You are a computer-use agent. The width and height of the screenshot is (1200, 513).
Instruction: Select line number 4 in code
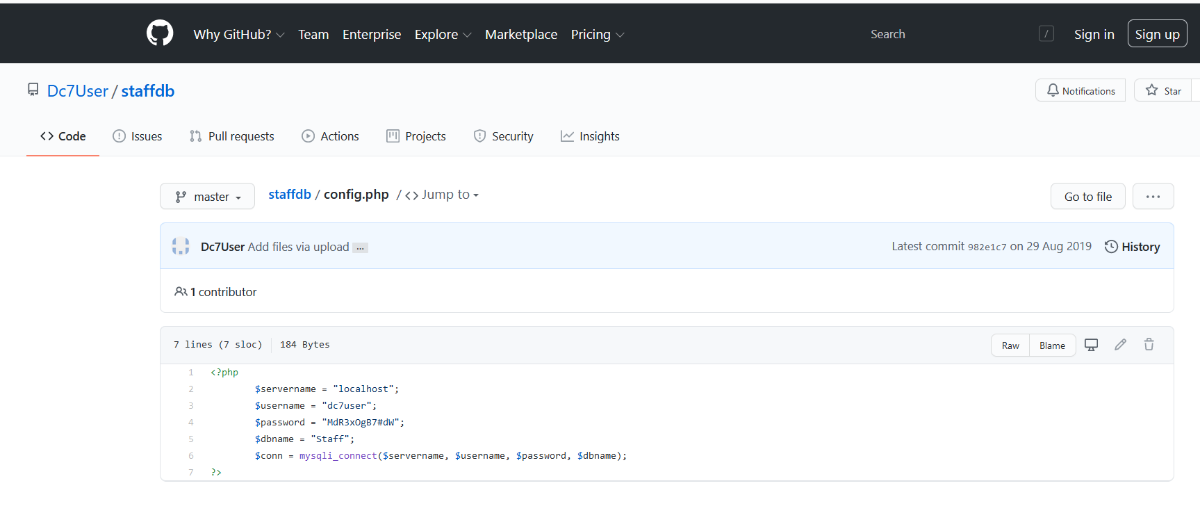(190, 422)
